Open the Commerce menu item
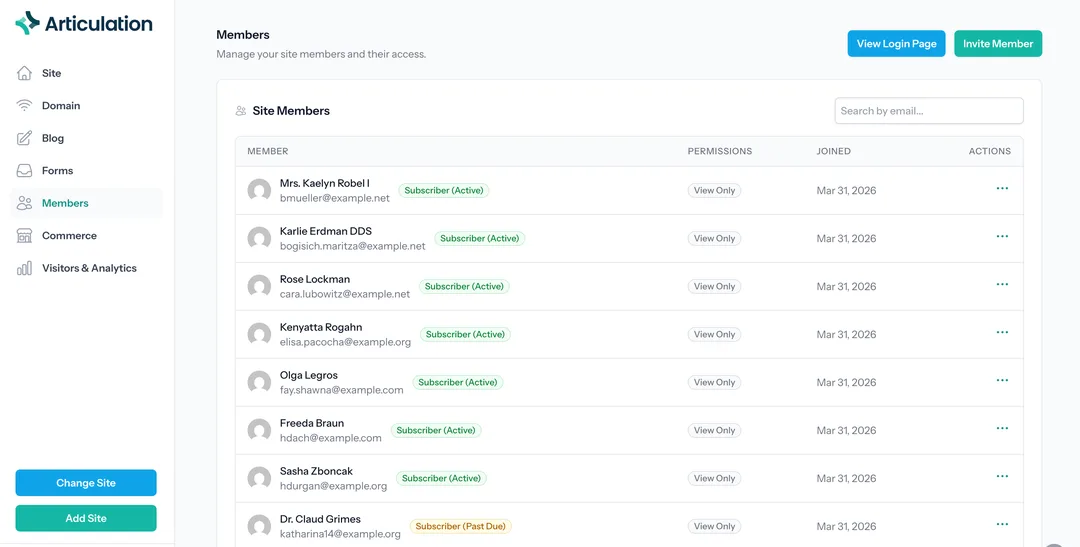The height and width of the screenshot is (547, 1080). tap(69, 236)
